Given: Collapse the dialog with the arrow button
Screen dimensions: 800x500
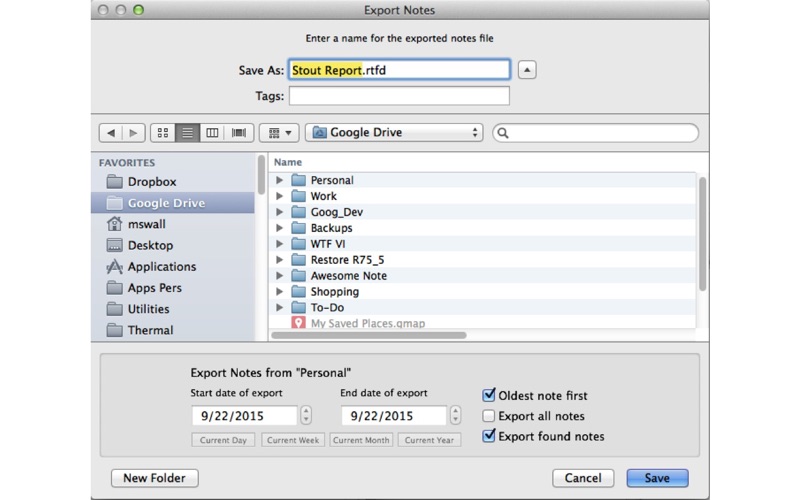Looking at the screenshot, I should [x=527, y=70].
